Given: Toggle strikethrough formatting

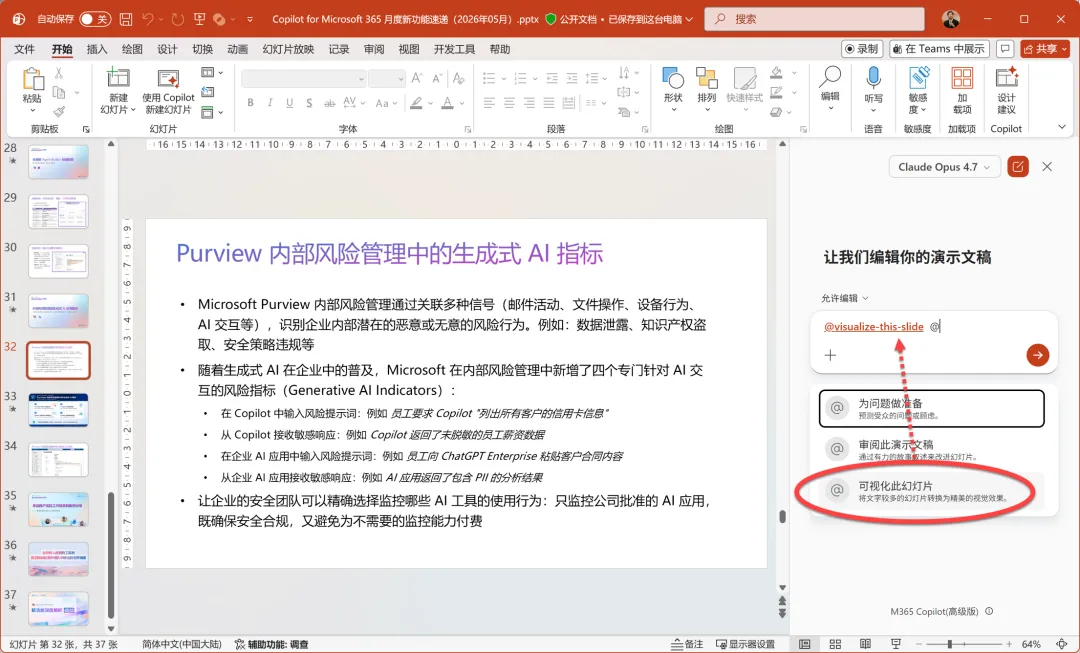Looking at the screenshot, I should coord(330,103).
